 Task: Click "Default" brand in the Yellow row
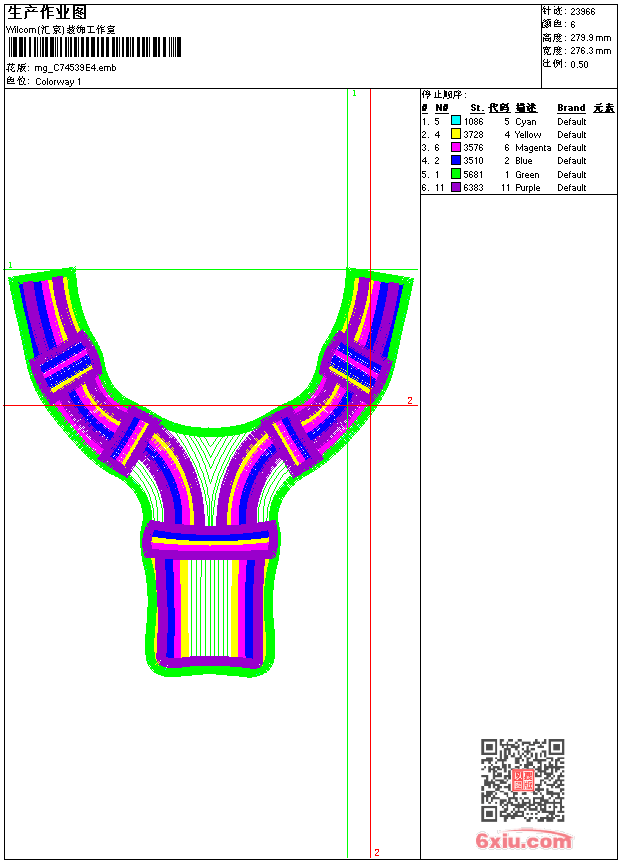coord(572,134)
